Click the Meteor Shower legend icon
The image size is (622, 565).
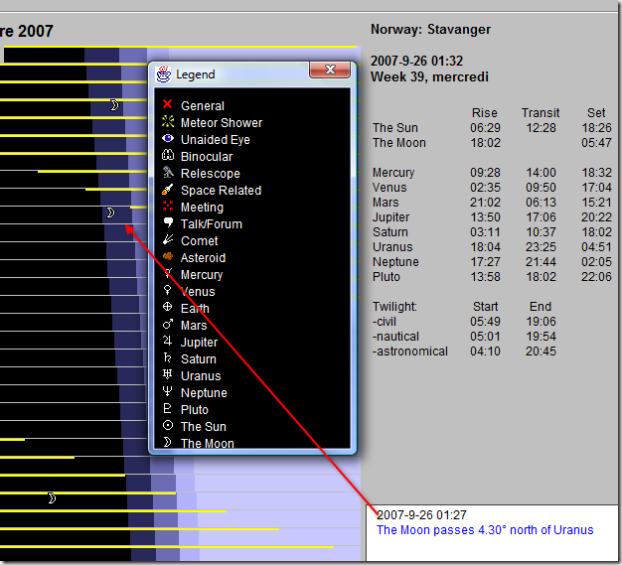167,122
